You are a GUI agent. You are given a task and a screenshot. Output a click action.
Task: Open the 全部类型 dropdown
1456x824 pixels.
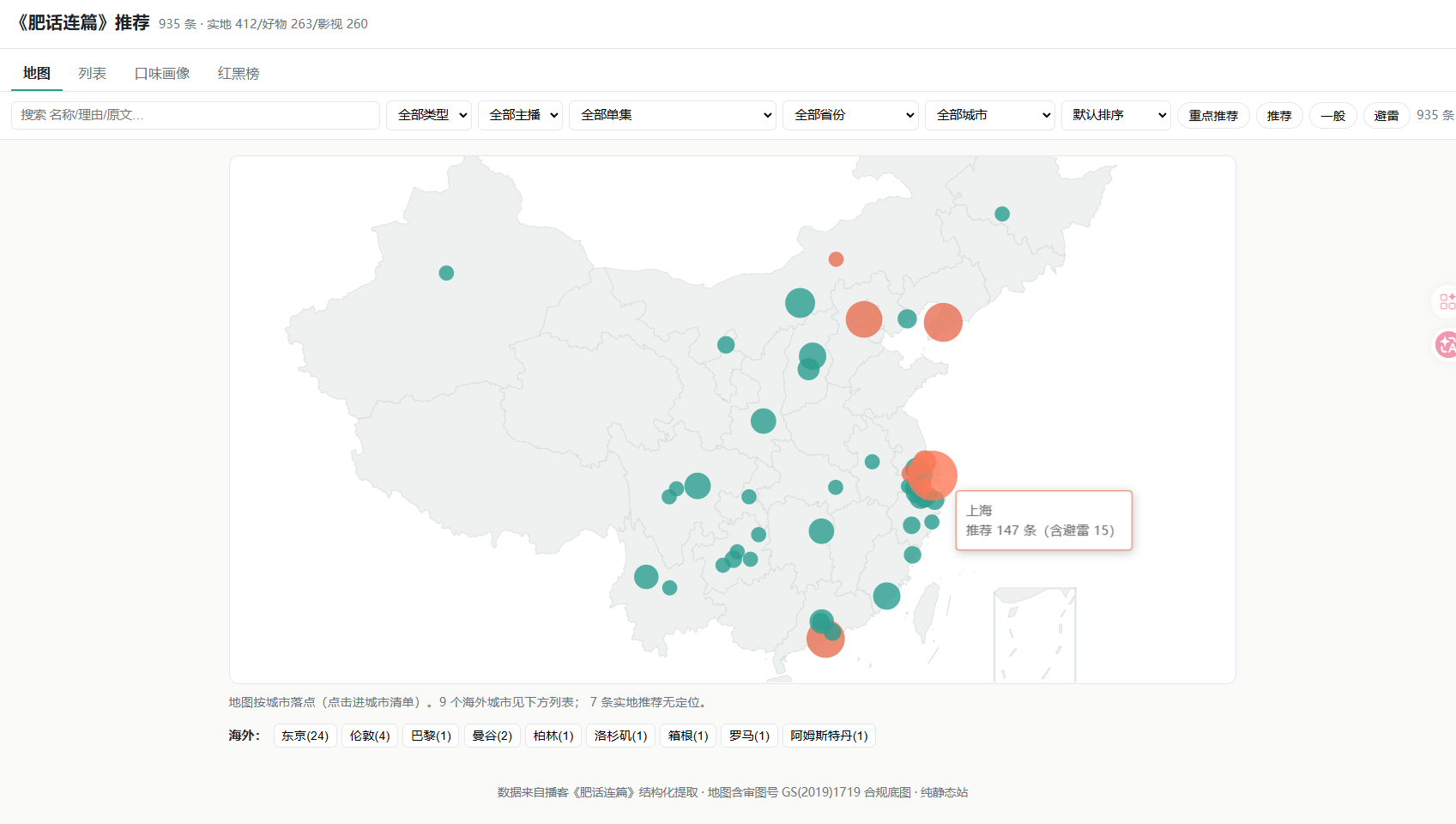(x=429, y=115)
